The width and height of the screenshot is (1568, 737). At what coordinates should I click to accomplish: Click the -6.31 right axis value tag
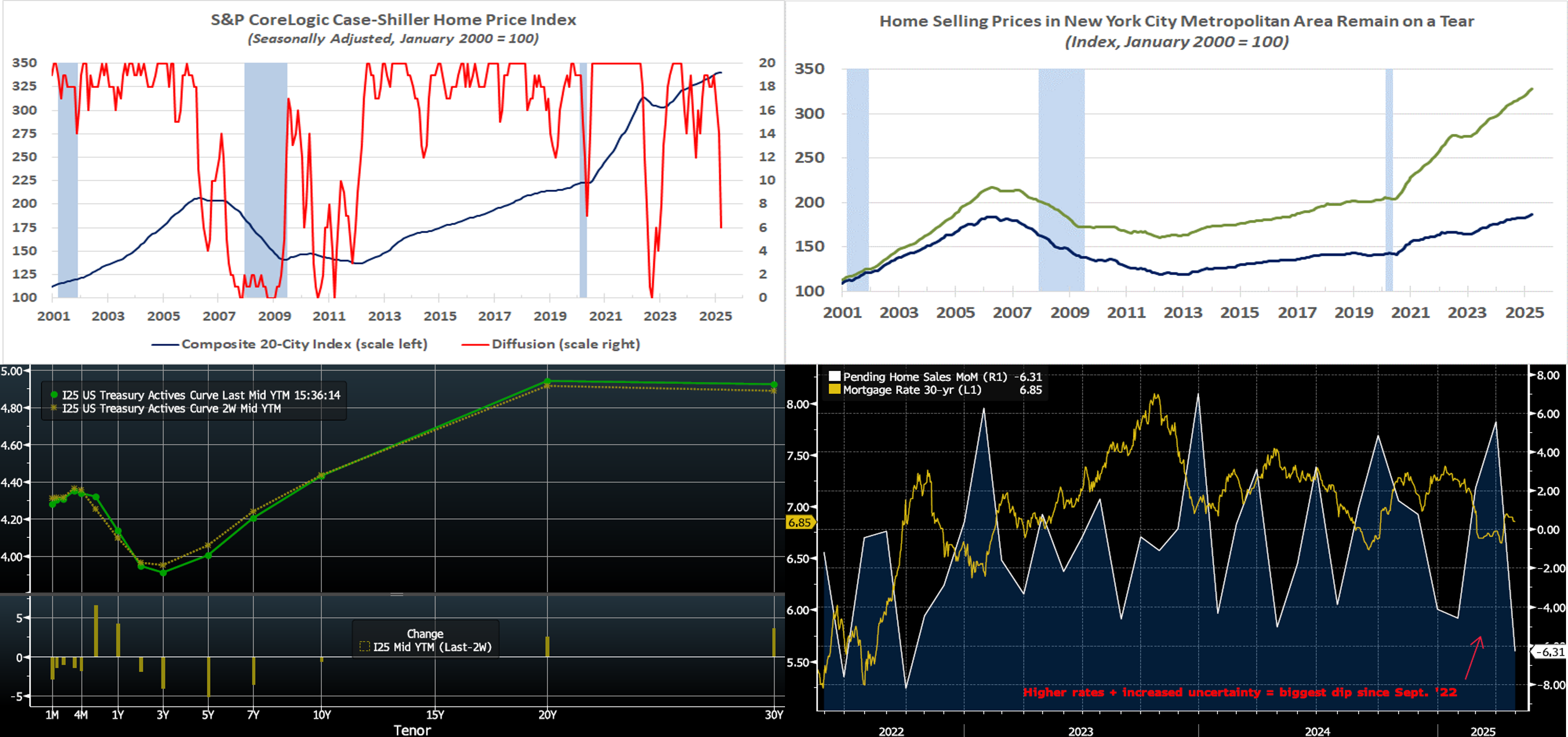(1550, 652)
